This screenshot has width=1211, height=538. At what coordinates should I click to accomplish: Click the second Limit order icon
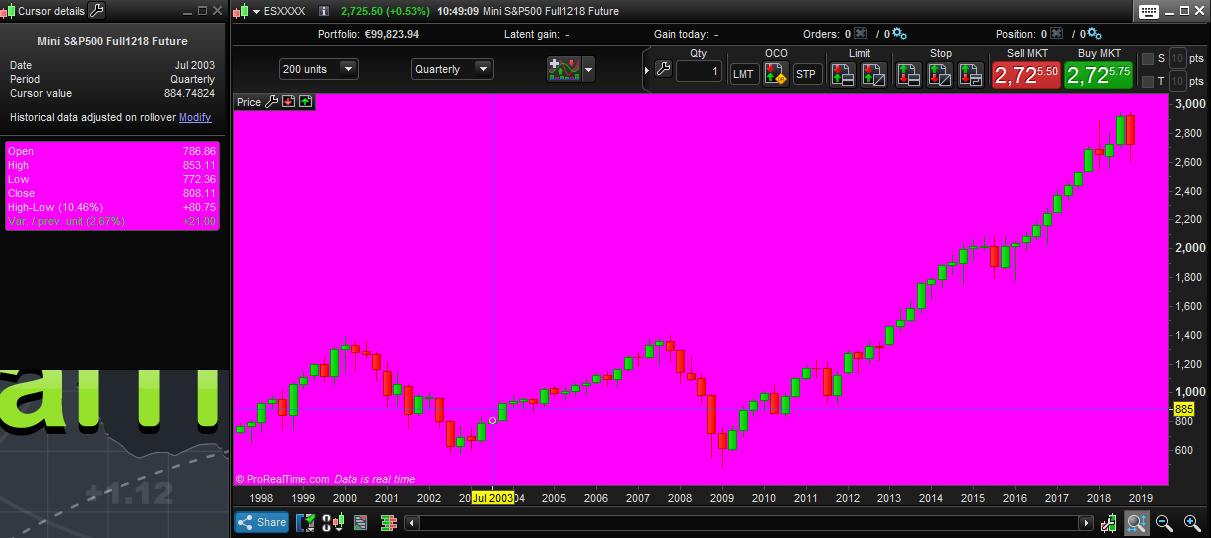click(x=874, y=74)
